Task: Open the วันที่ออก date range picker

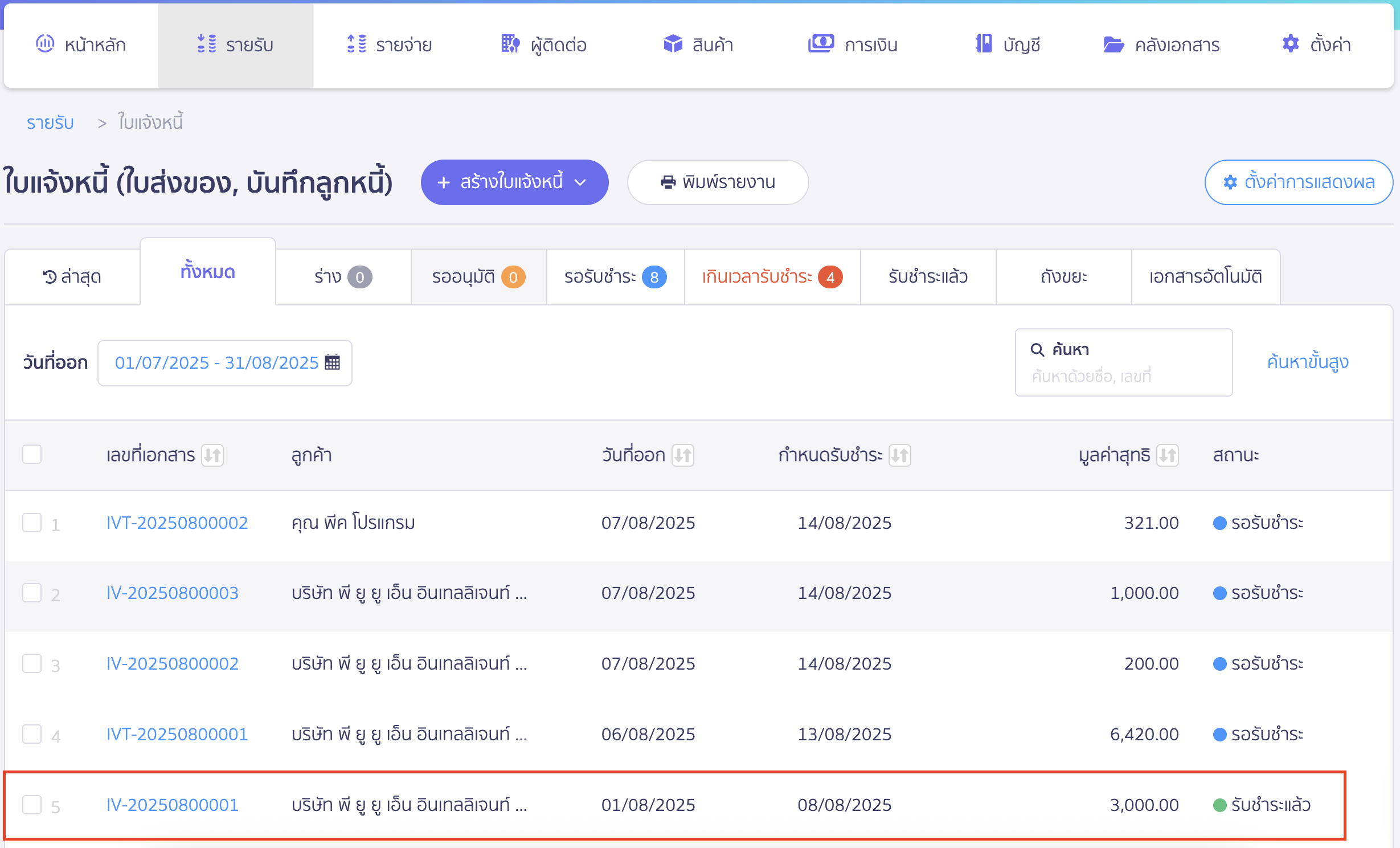Action: (x=225, y=363)
